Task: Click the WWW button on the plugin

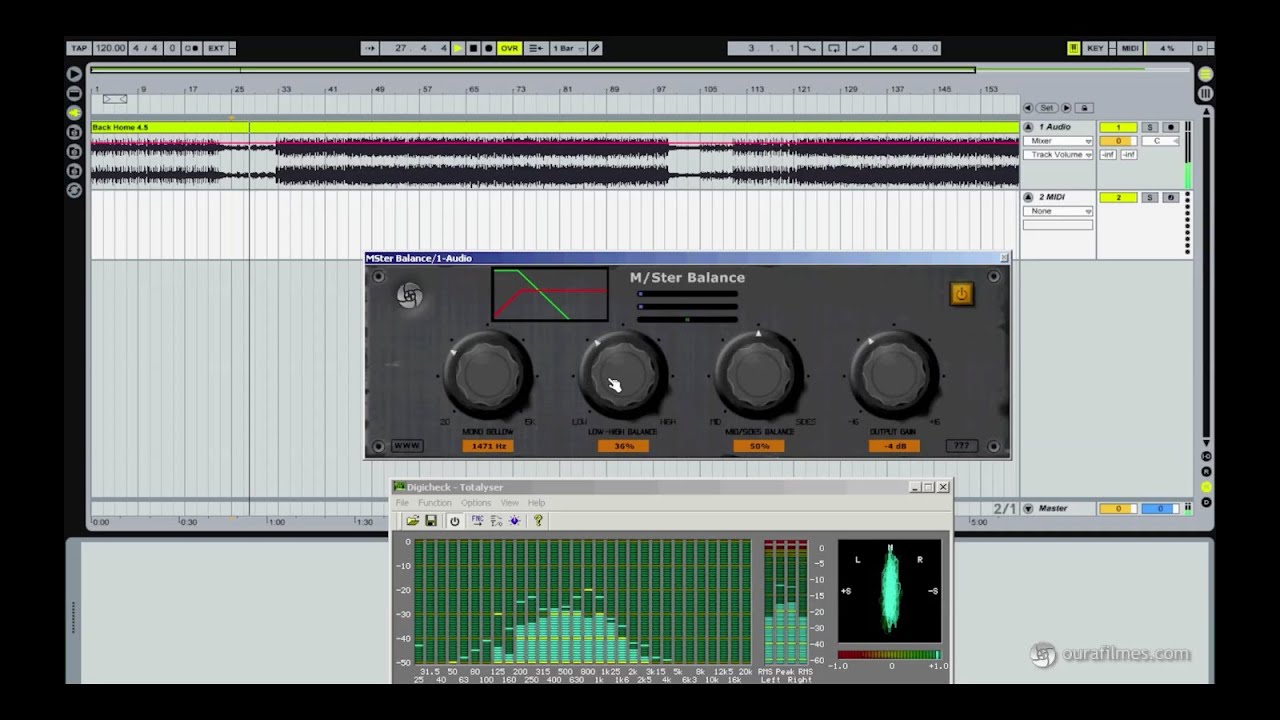Action: pyautogui.click(x=407, y=446)
